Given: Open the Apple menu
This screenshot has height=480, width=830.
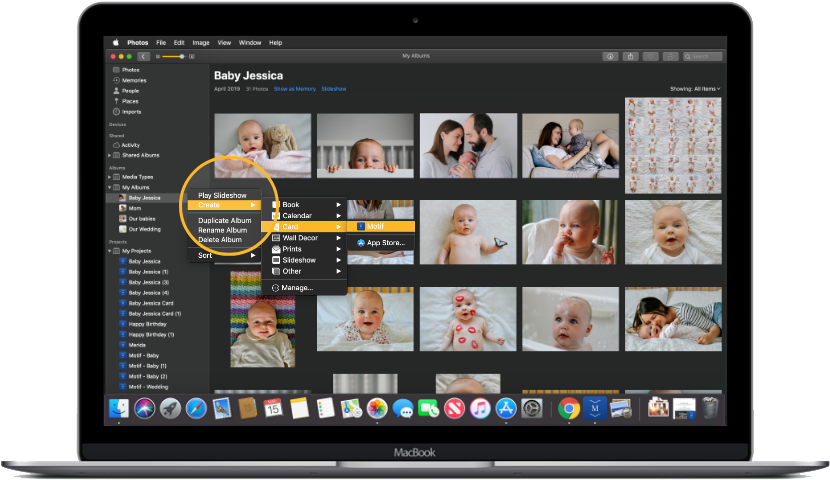Looking at the screenshot, I should pos(115,43).
